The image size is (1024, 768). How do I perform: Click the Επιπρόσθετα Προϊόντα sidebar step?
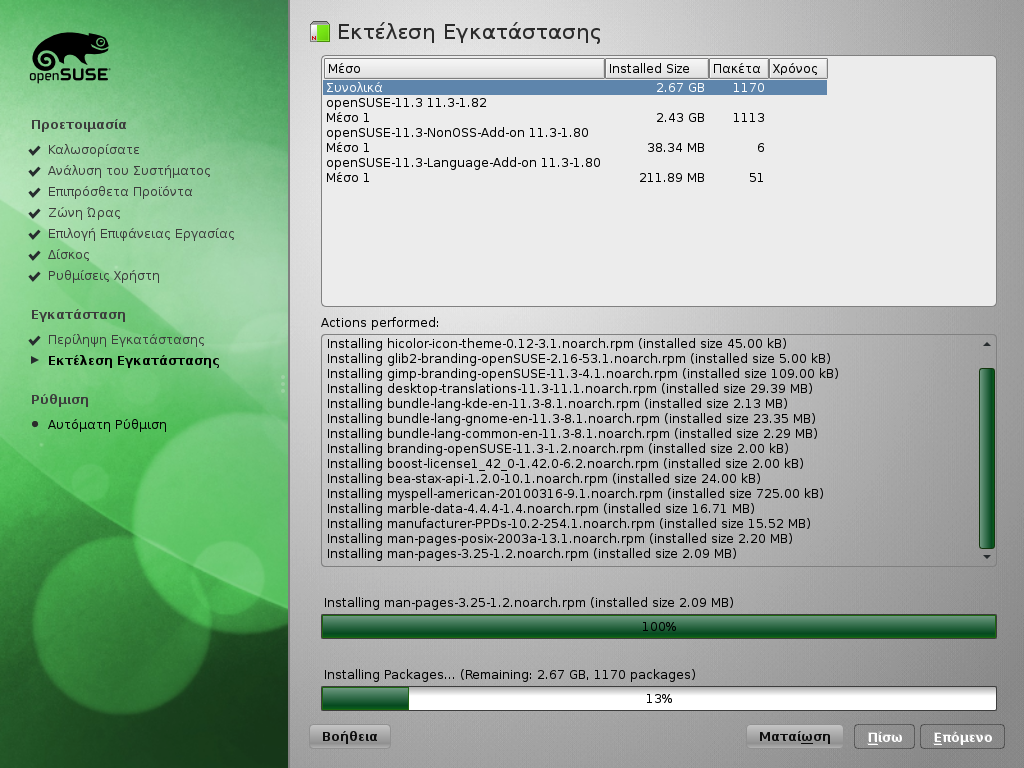click(x=120, y=191)
